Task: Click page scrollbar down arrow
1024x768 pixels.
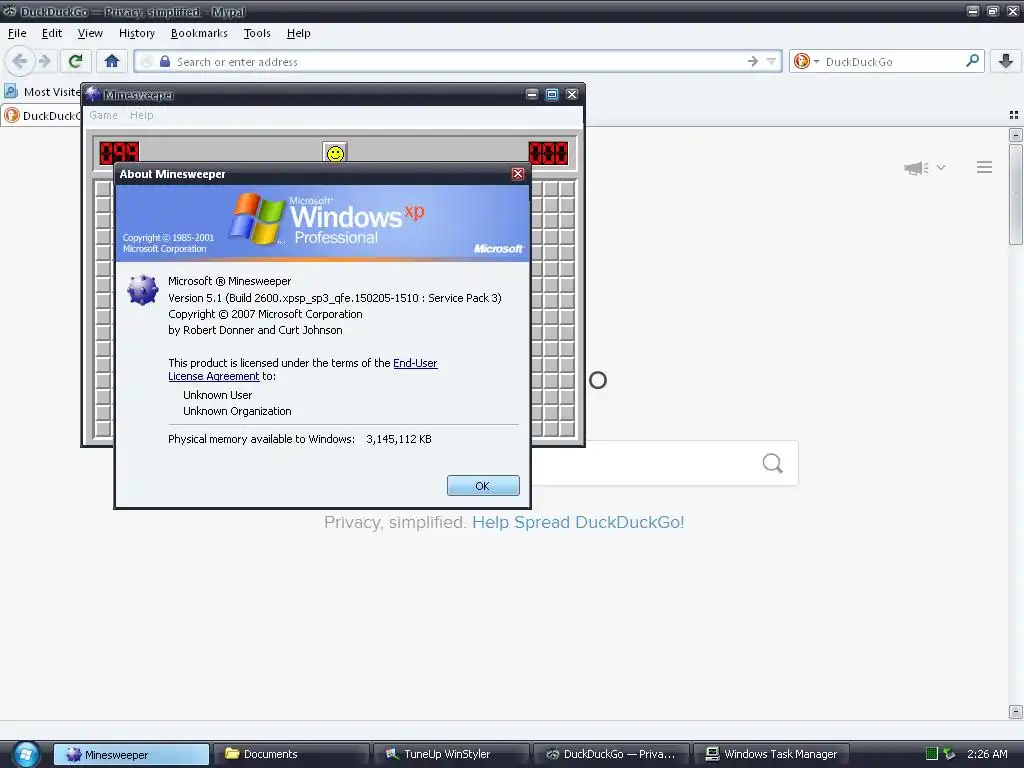Action: (1015, 711)
